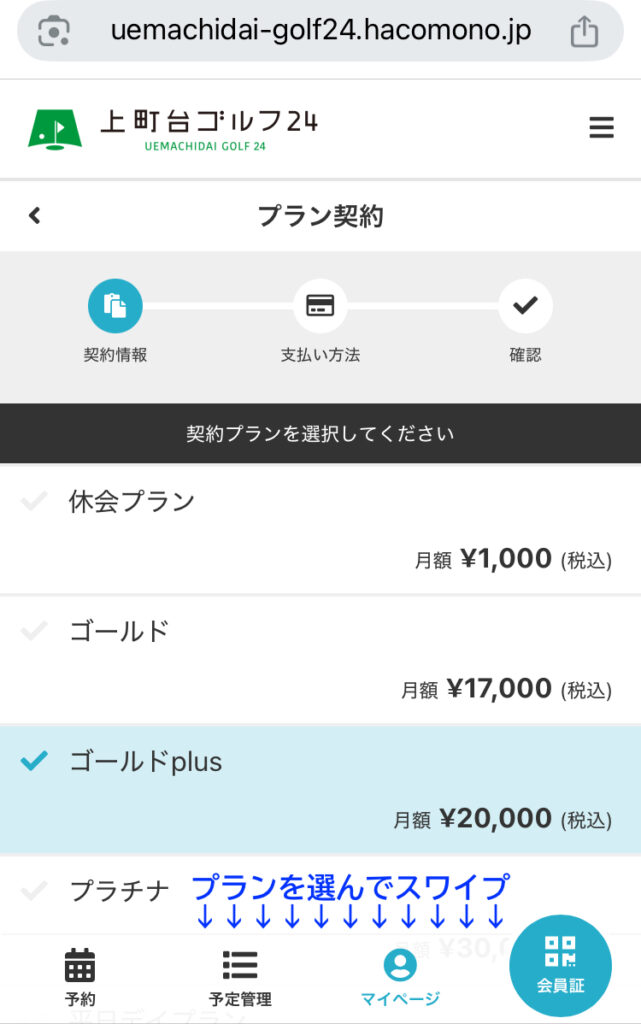The width and height of the screenshot is (641, 1024).
Task: Tap the browser share icon
Action: pyautogui.click(x=584, y=32)
